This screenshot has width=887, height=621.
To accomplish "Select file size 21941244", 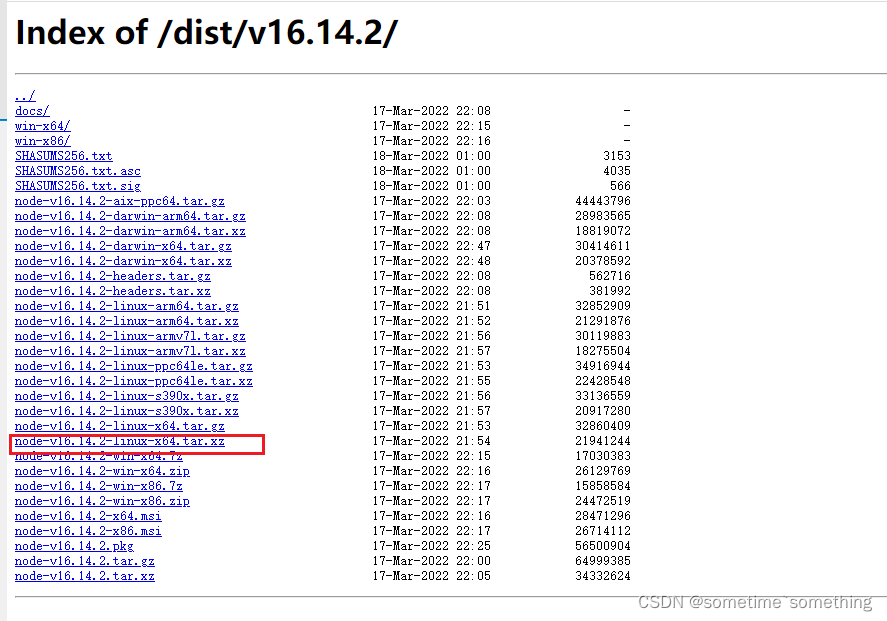I will 602,441.
